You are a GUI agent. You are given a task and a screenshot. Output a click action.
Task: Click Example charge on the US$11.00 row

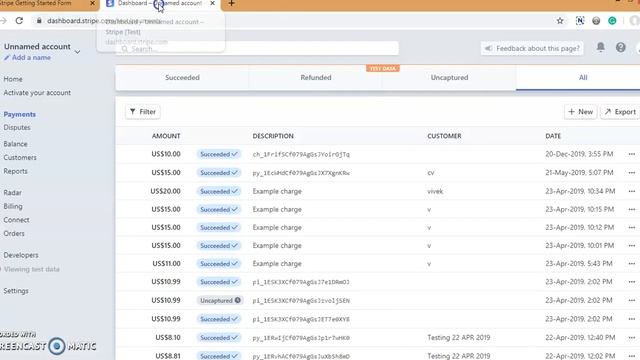coord(277,264)
